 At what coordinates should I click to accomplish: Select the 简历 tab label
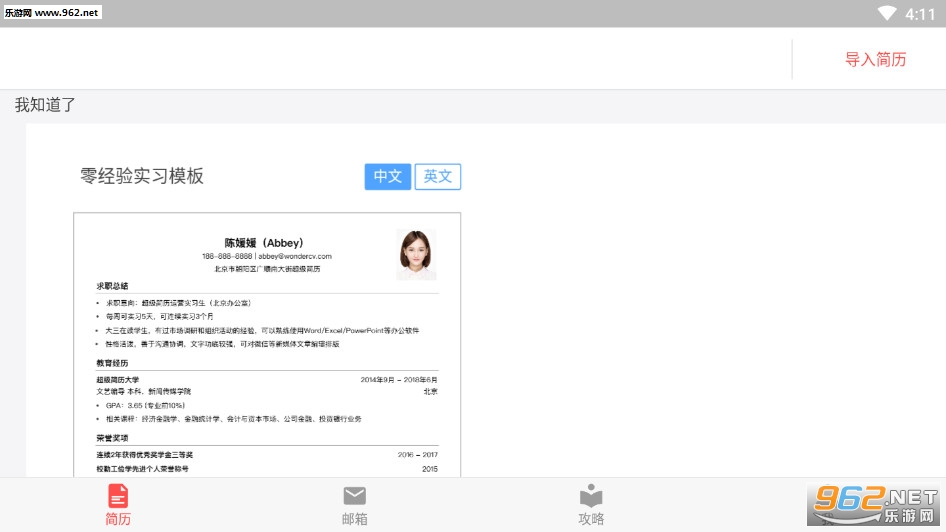click(x=118, y=519)
